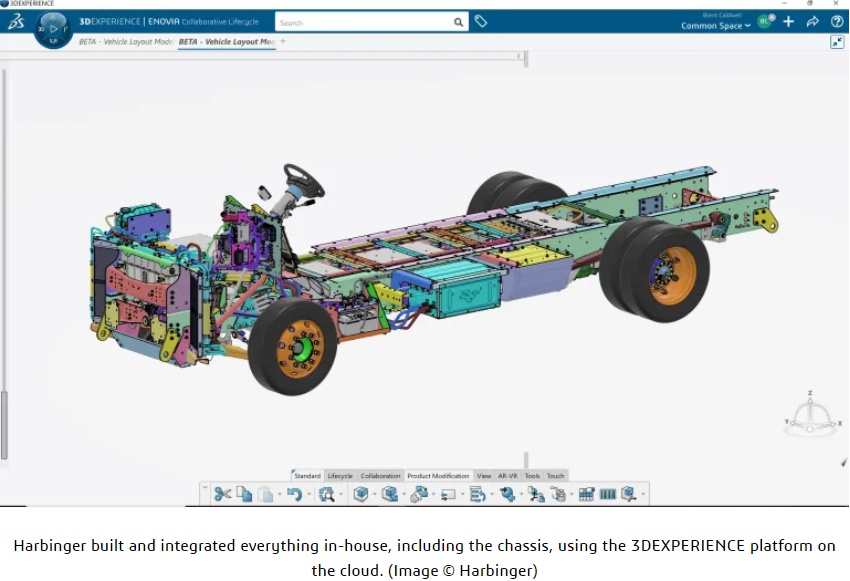This screenshot has width=850, height=581.
Task: Click the search-in-view magnifier toolbar icon
Action: [x=326, y=494]
